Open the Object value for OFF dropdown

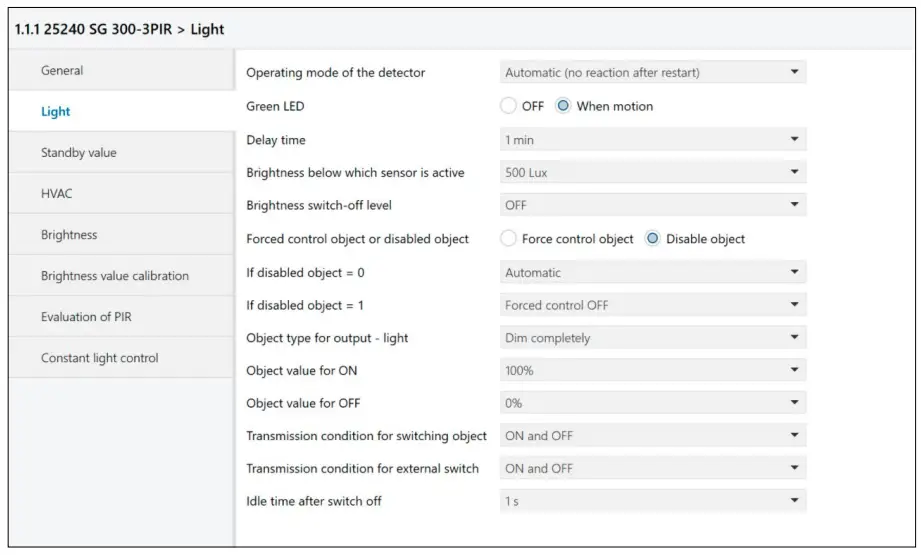[x=652, y=404]
